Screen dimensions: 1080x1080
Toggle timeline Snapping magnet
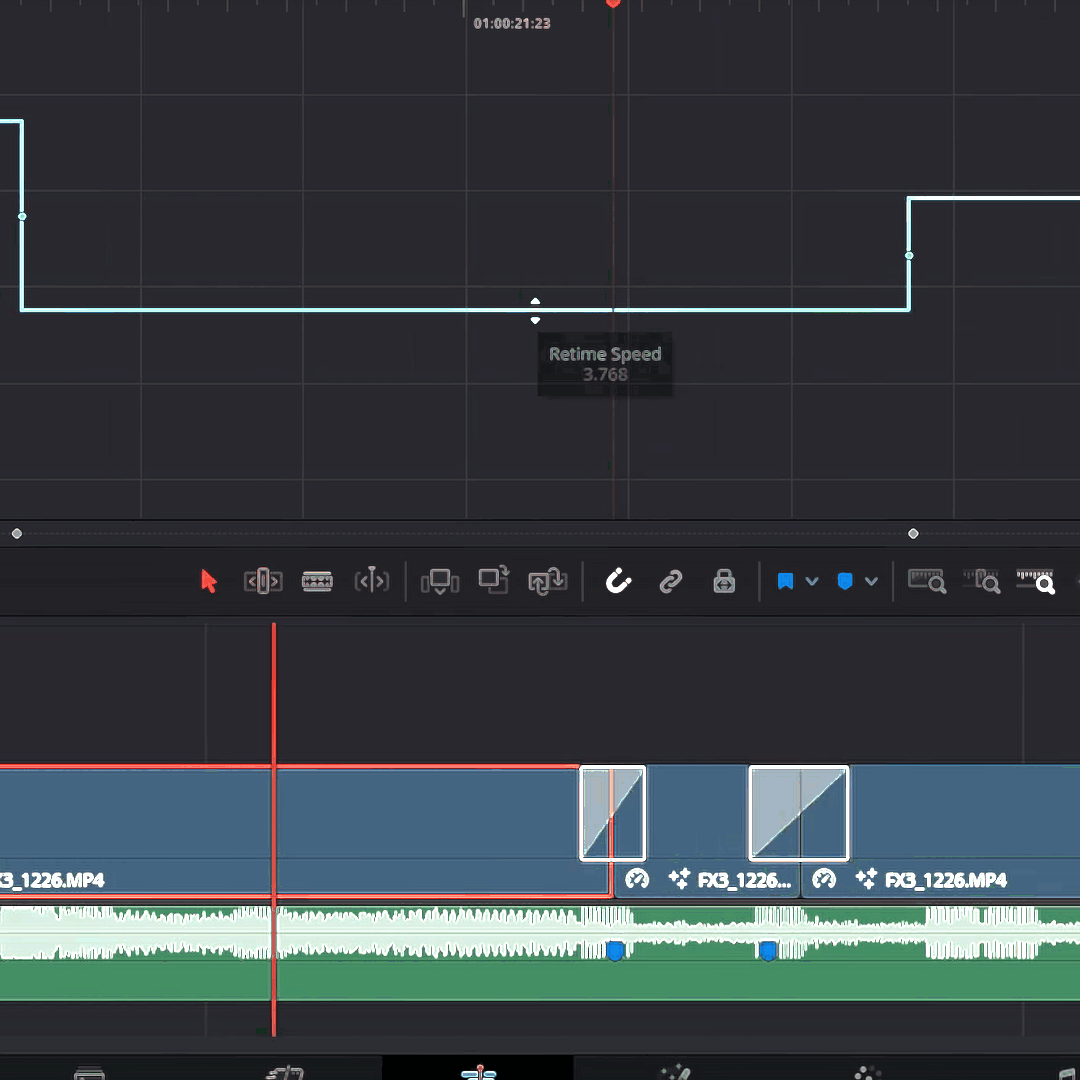[x=619, y=581]
